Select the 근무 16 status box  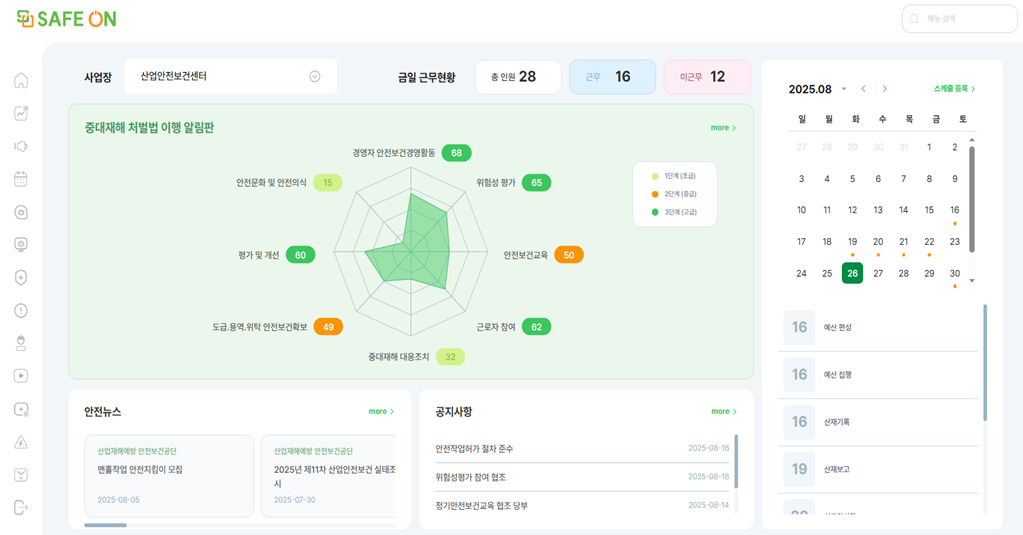[612, 77]
